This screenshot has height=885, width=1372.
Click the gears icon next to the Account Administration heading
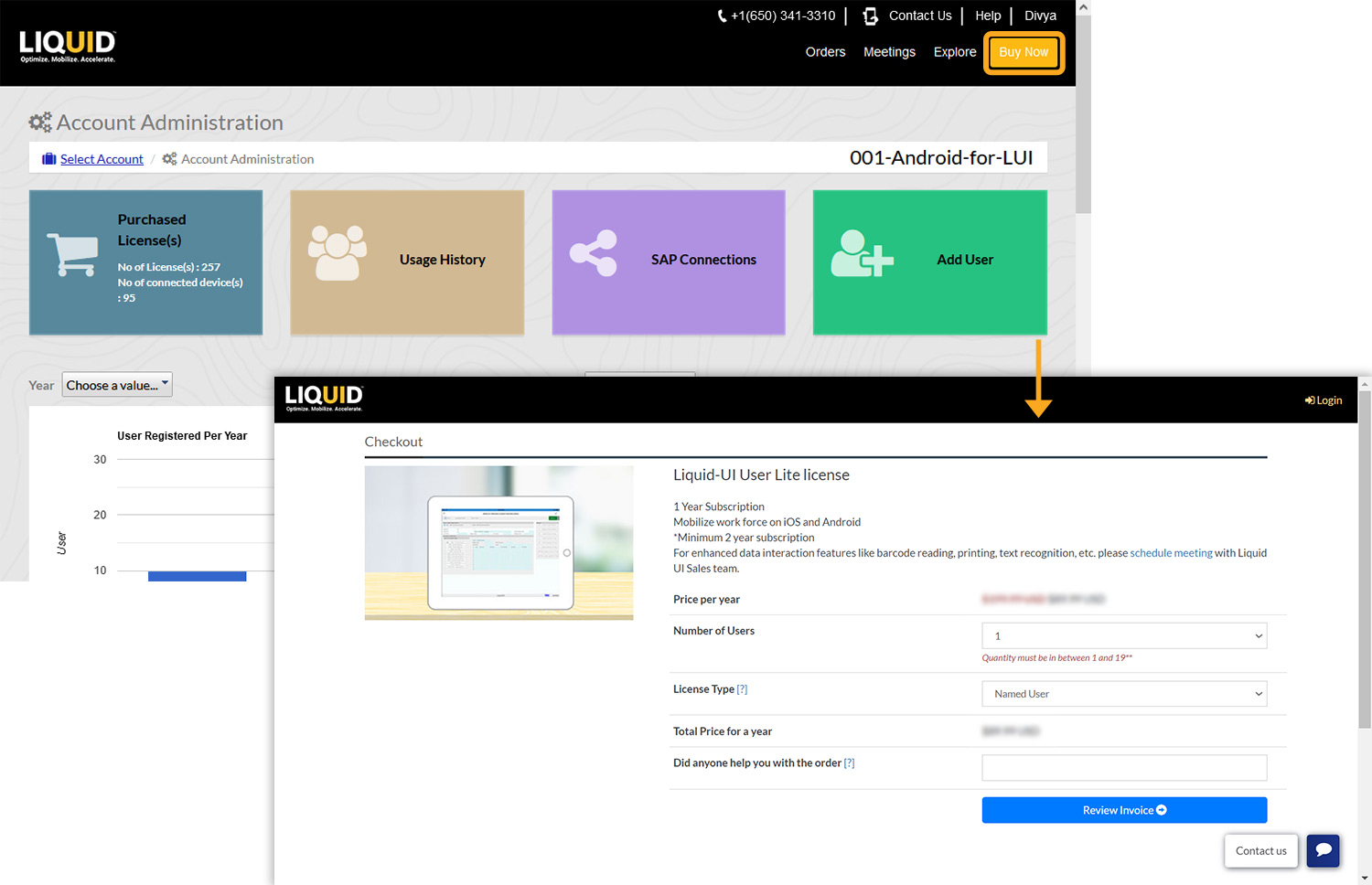click(x=40, y=123)
